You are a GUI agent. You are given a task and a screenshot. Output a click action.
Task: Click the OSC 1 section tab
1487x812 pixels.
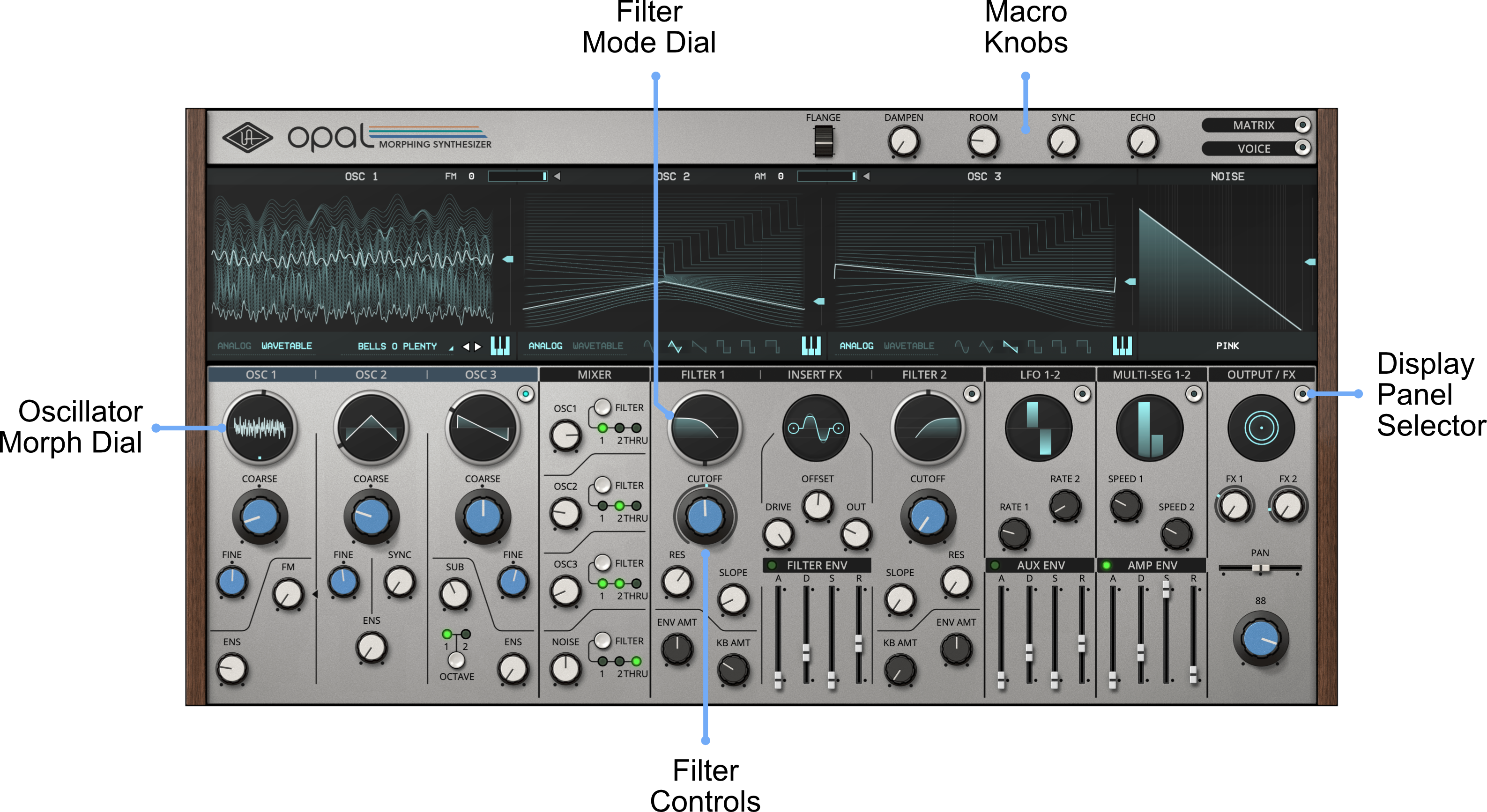(x=261, y=375)
